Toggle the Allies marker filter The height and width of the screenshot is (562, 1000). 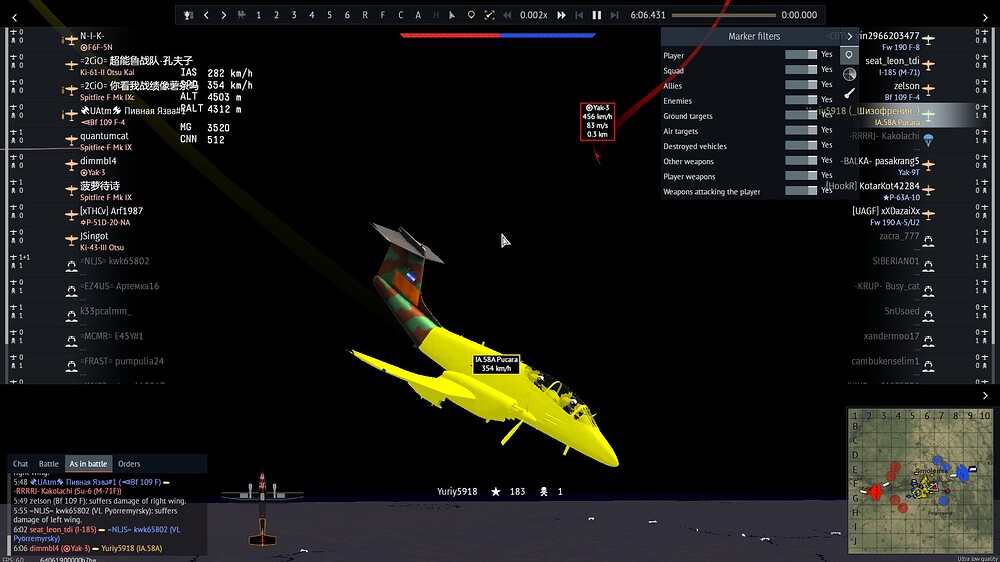point(801,85)
